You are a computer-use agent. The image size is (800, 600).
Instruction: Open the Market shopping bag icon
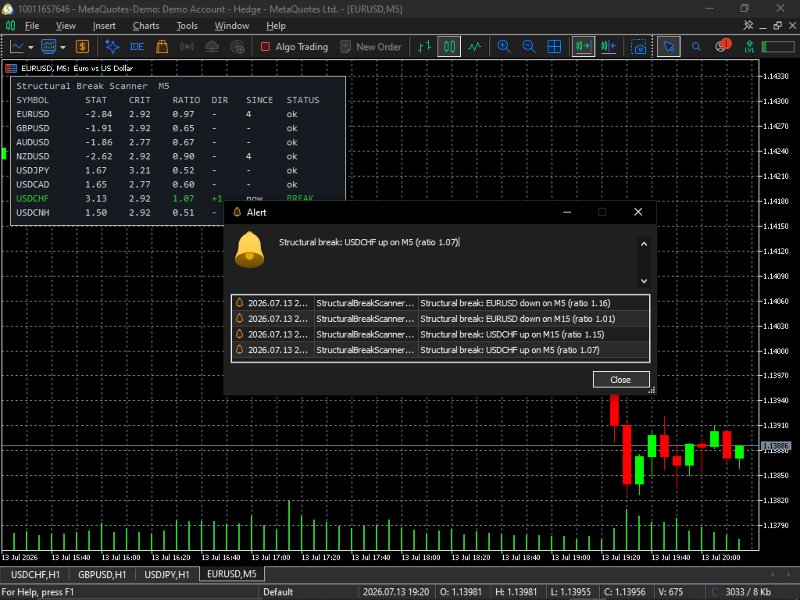coord(162,46)
